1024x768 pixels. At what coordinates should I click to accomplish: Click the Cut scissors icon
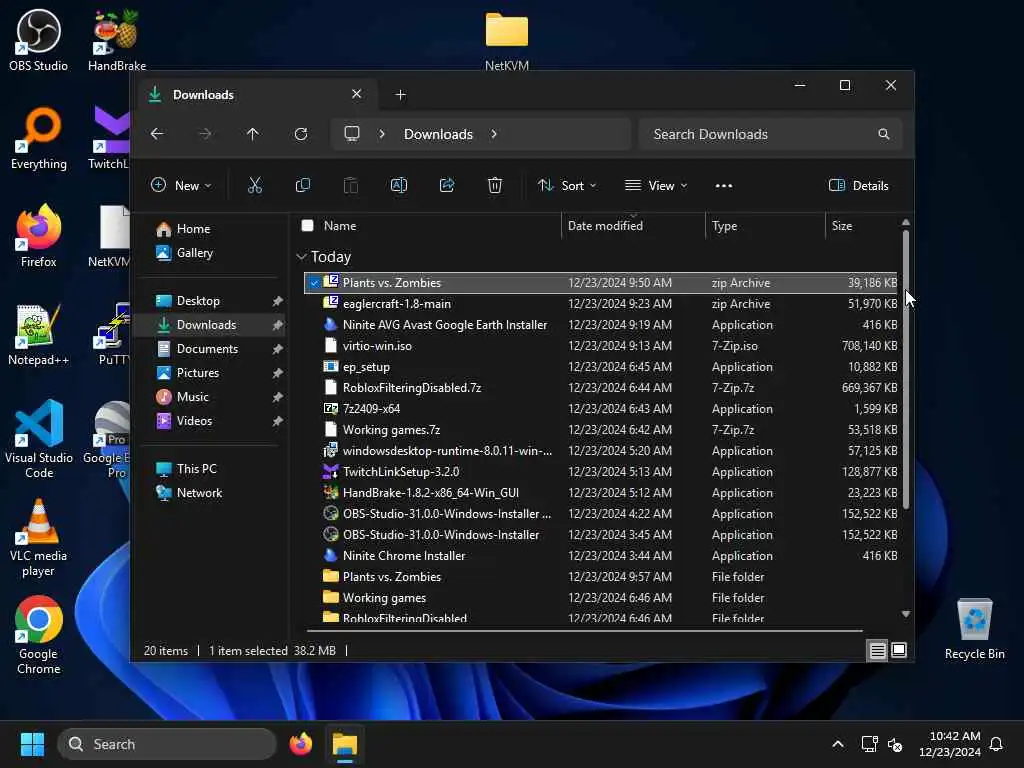(255, 185)
